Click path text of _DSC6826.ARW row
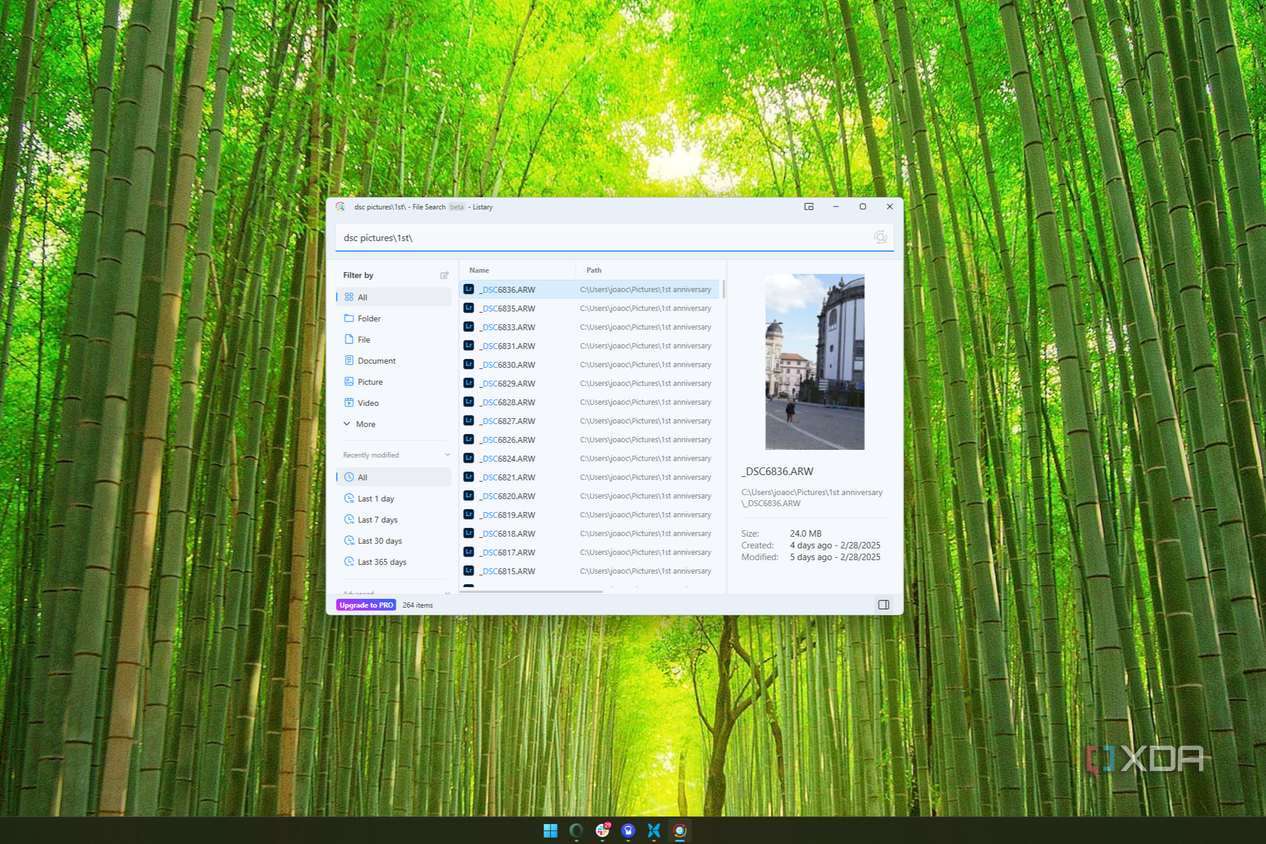The image size is (1266, 844). 645,439
